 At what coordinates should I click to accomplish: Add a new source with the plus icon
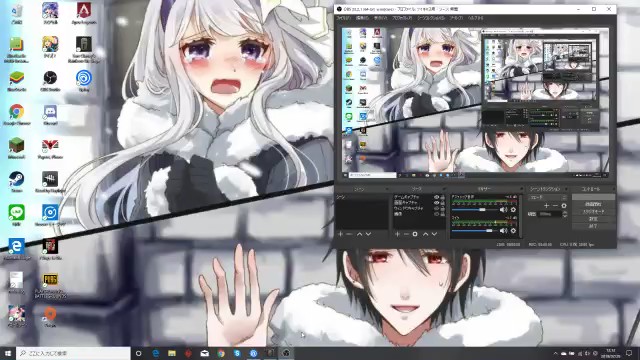click(x=398, y=234)
